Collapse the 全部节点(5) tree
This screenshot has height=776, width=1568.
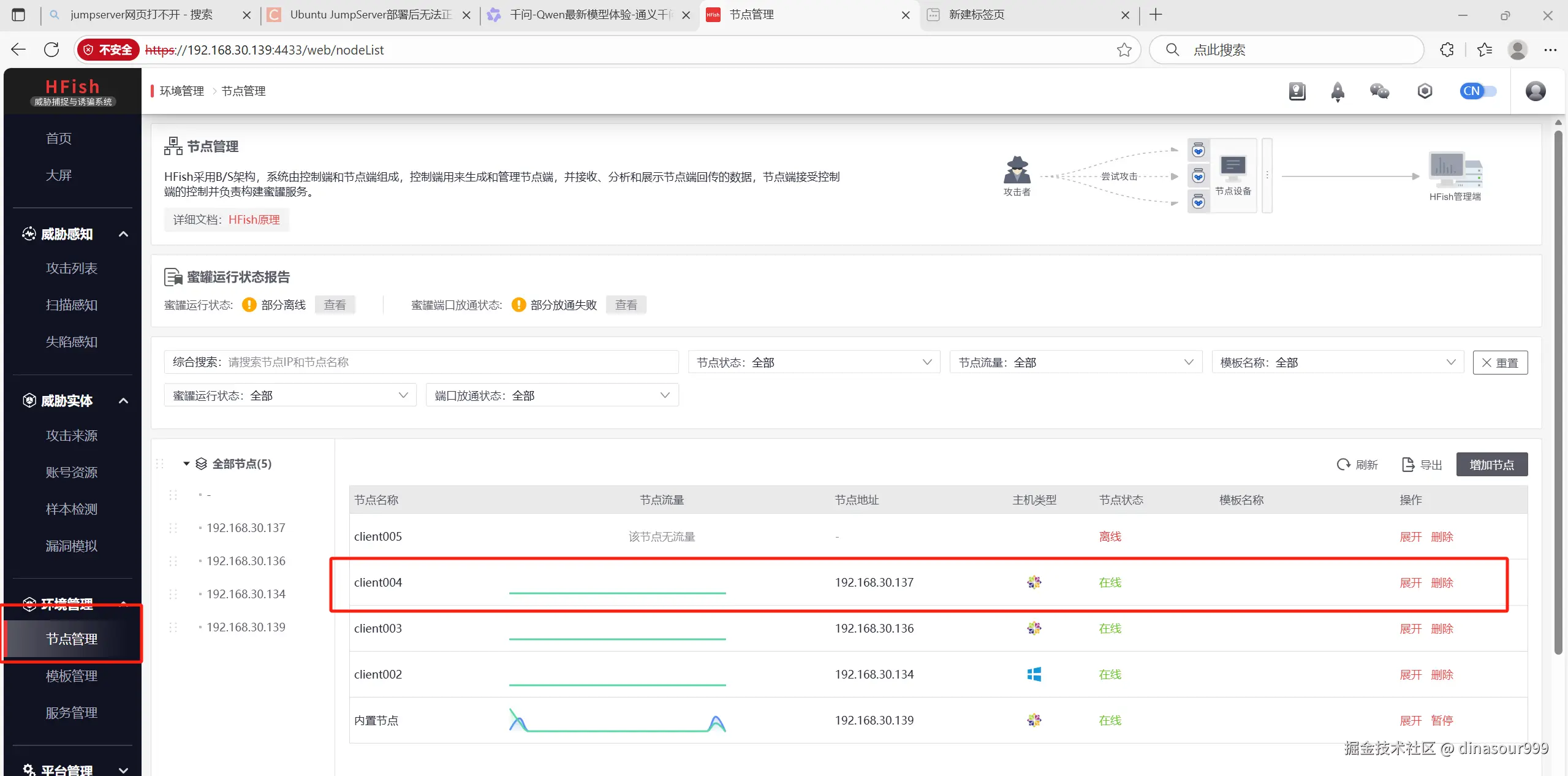[186, 464]
